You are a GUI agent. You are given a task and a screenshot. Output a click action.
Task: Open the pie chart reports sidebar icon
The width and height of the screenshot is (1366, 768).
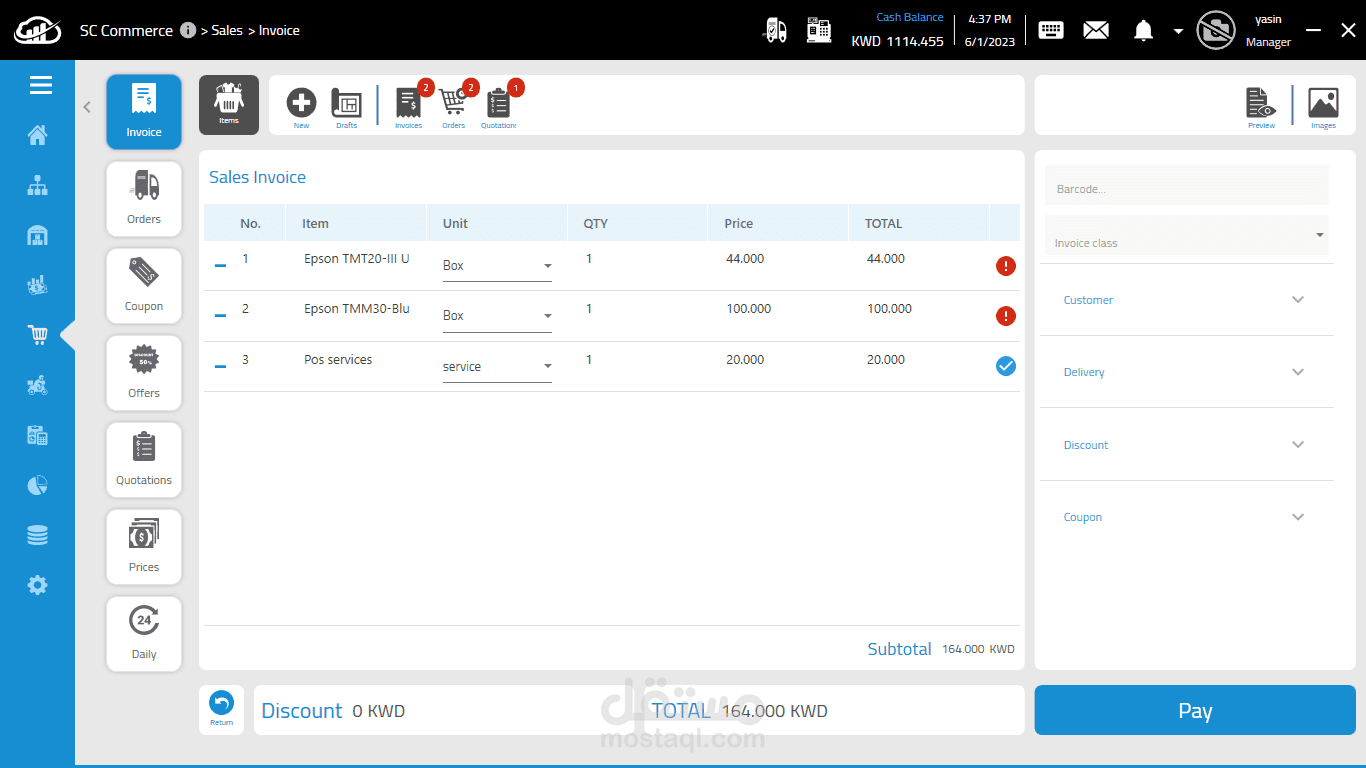pyautogui.click(x=38, y=486)
